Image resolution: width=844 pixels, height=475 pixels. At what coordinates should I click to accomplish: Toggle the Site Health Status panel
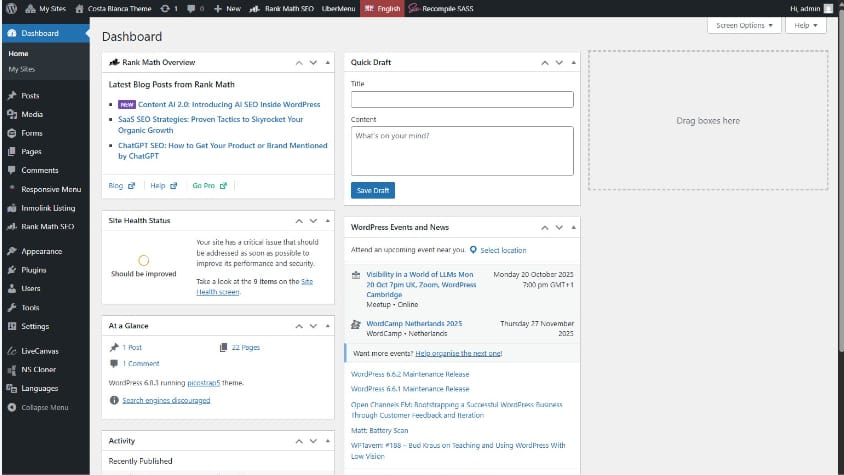[327, 220]
